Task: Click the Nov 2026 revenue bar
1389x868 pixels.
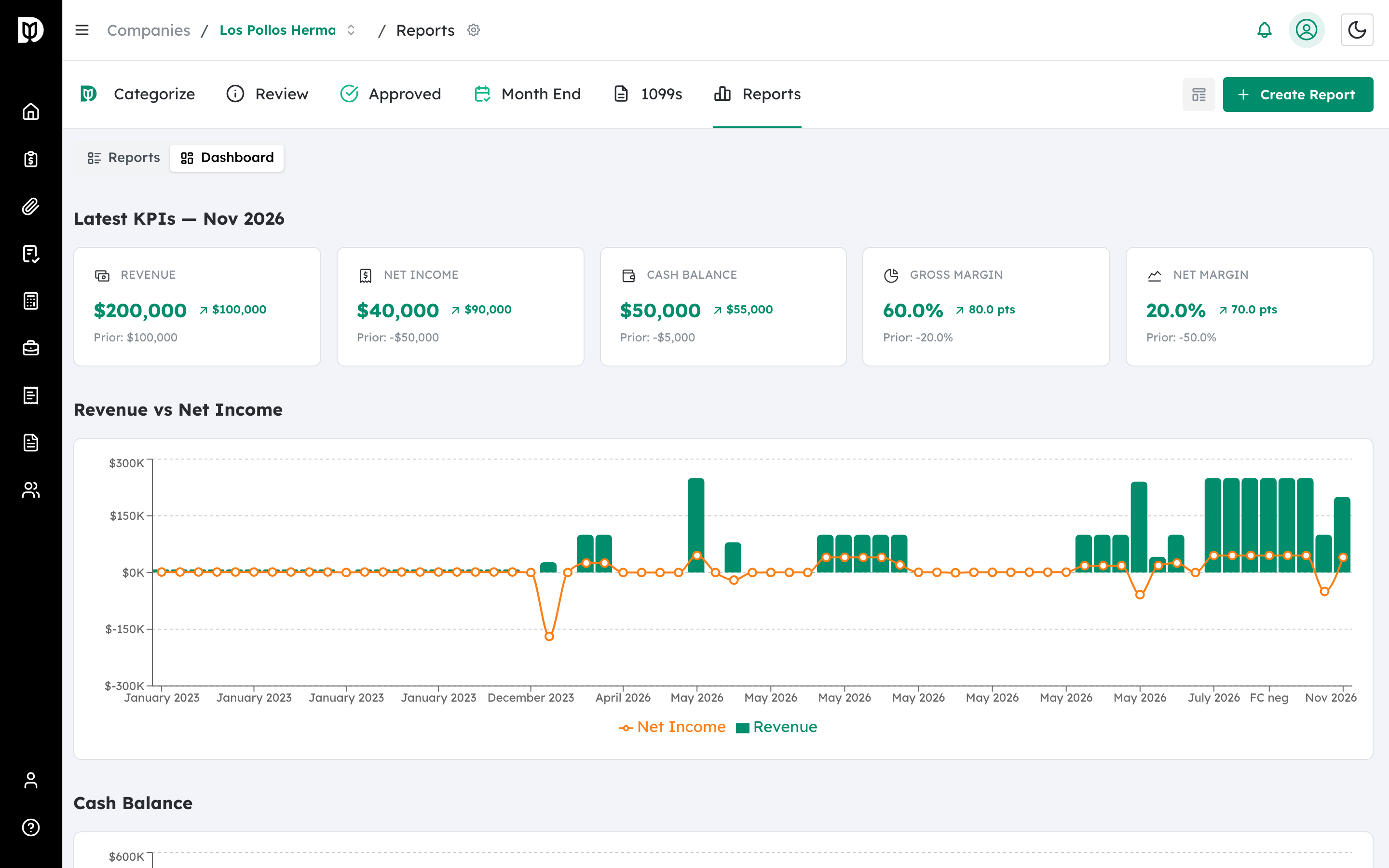Action: pos(1342,534)
